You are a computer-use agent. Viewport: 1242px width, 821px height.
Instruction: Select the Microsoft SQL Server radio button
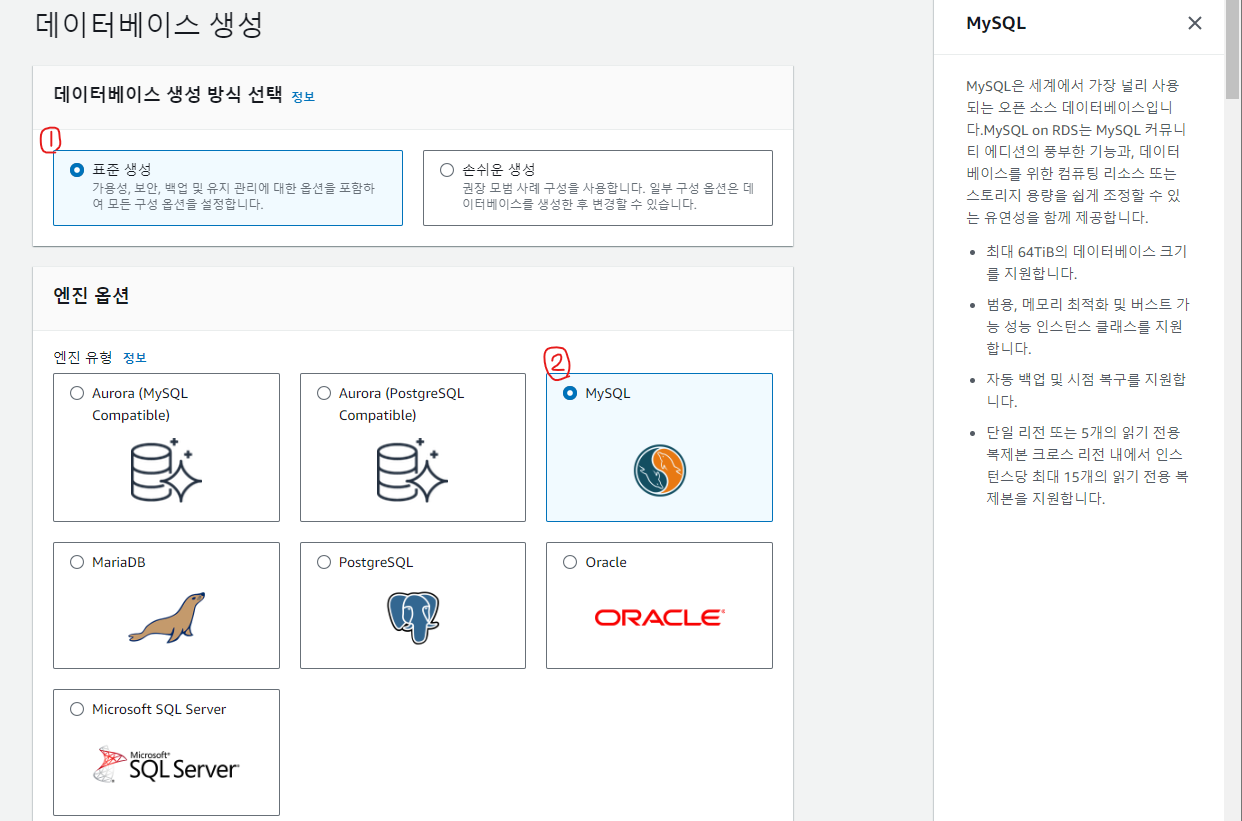(77, 709)
